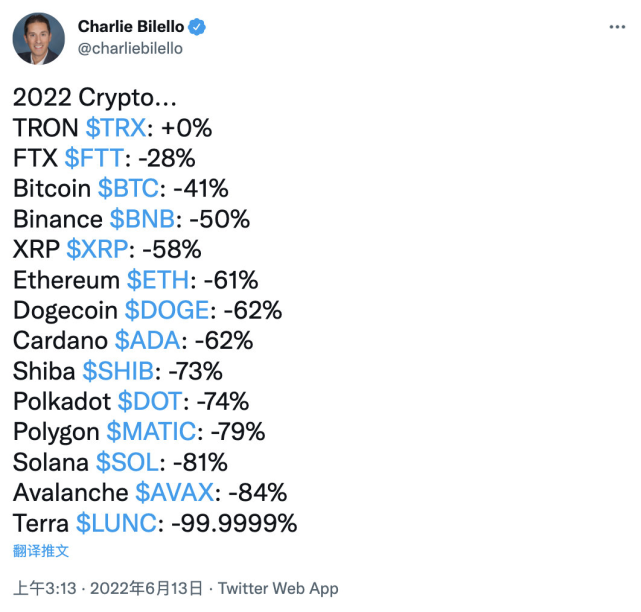Click the $SHIB cashtag link
Image resolution: width=641 pixels, height=612 pixels.
point(118,371)
